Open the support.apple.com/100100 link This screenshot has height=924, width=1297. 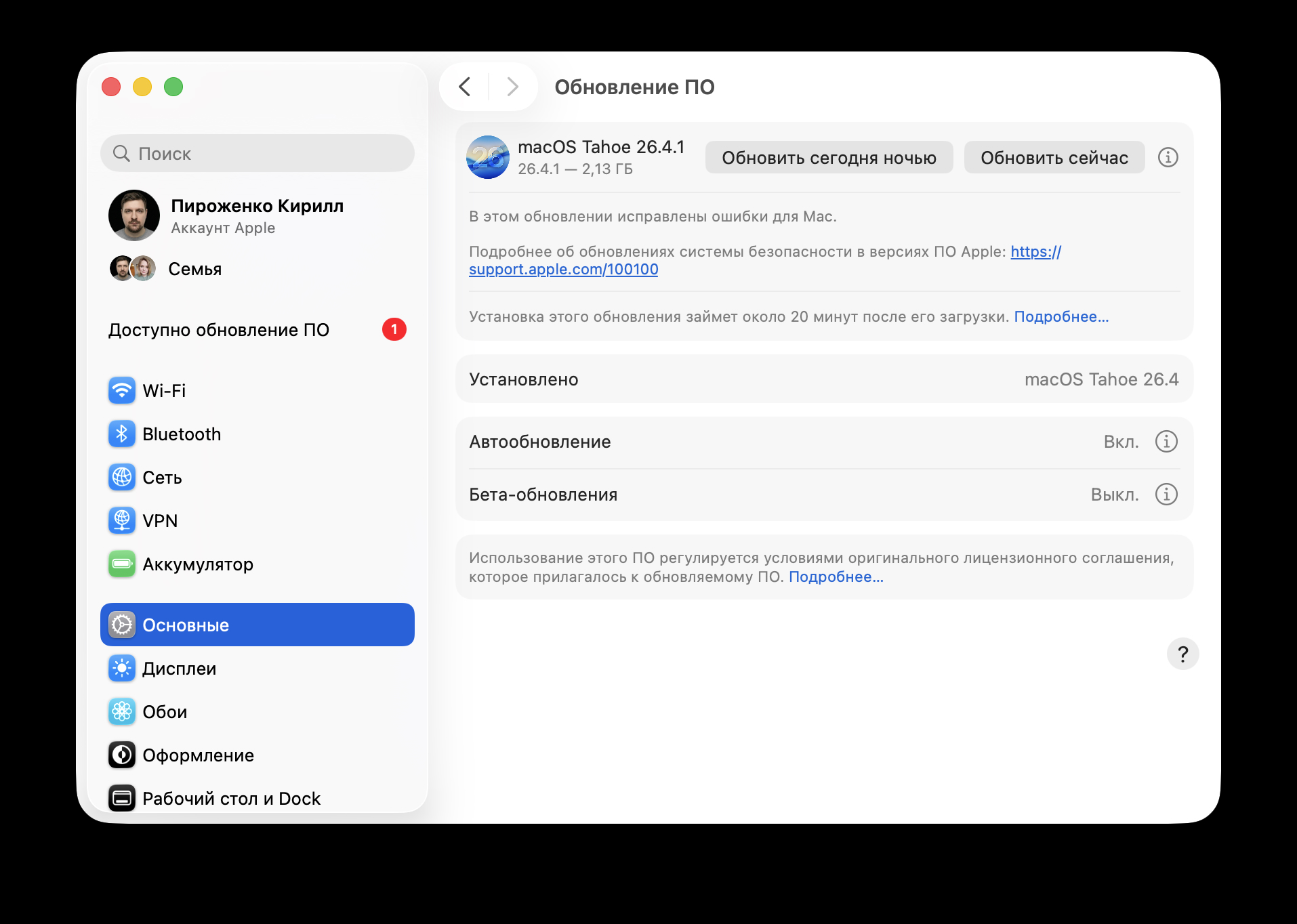pos(563,269)
